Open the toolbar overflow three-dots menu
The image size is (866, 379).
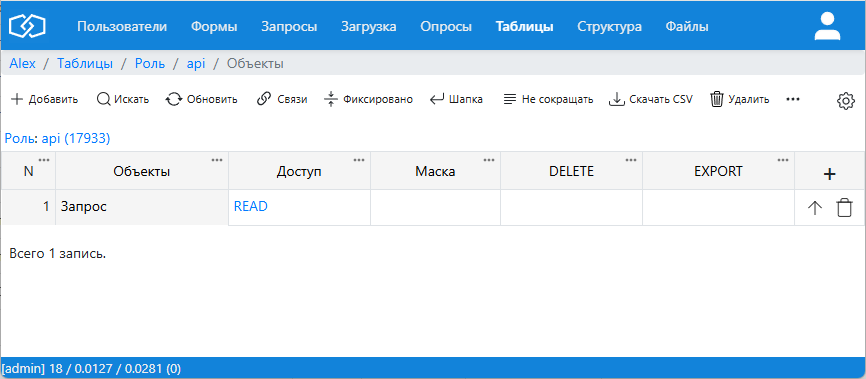pos(793,99)
